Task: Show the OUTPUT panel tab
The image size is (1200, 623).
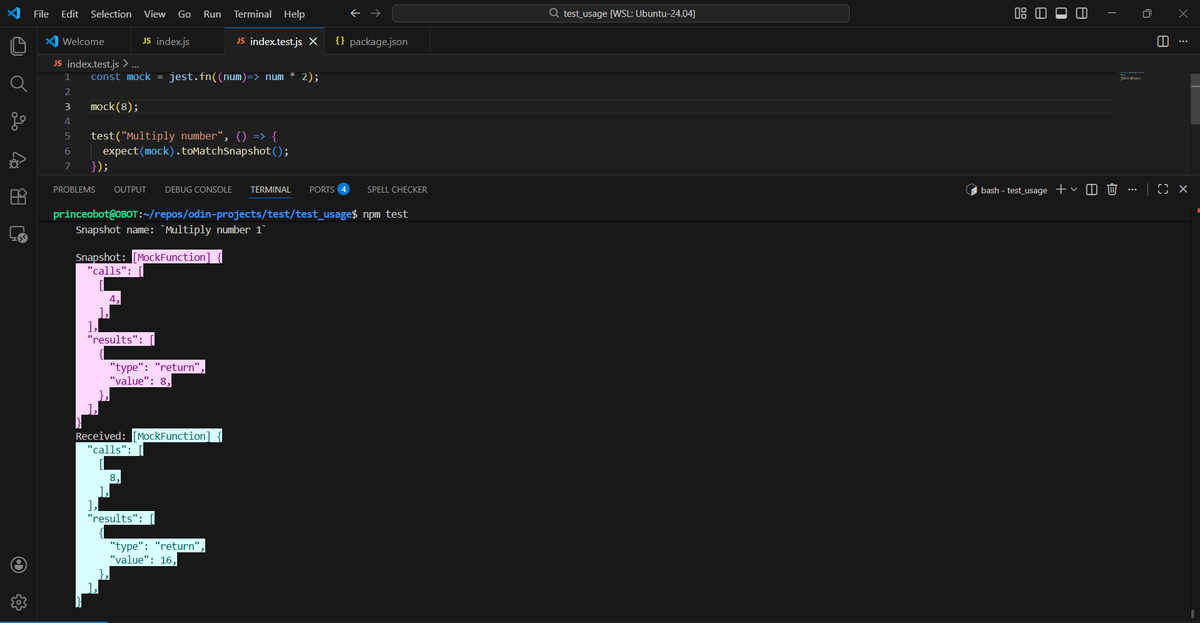Action: pyautogui.click(x=130, y=189)
